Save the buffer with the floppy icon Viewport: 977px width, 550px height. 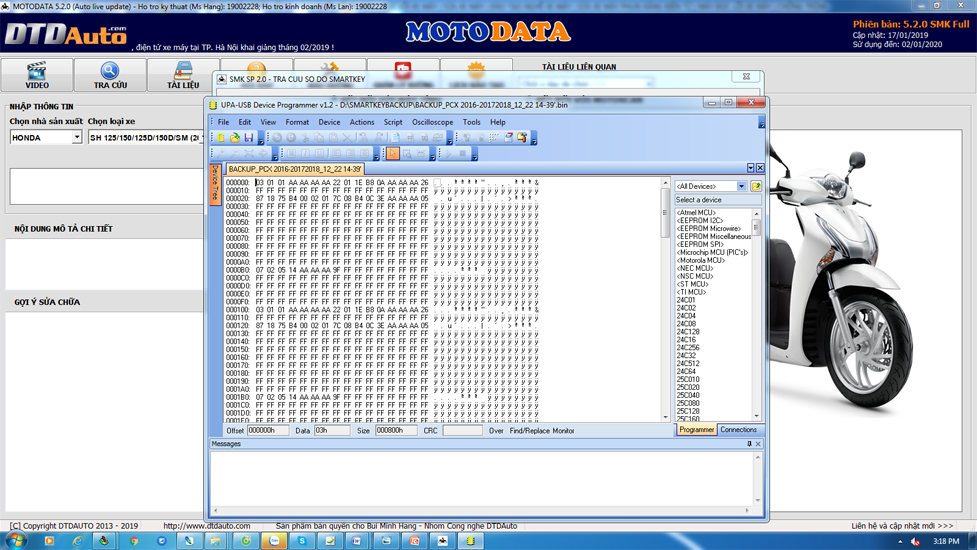tap(249, 138)
